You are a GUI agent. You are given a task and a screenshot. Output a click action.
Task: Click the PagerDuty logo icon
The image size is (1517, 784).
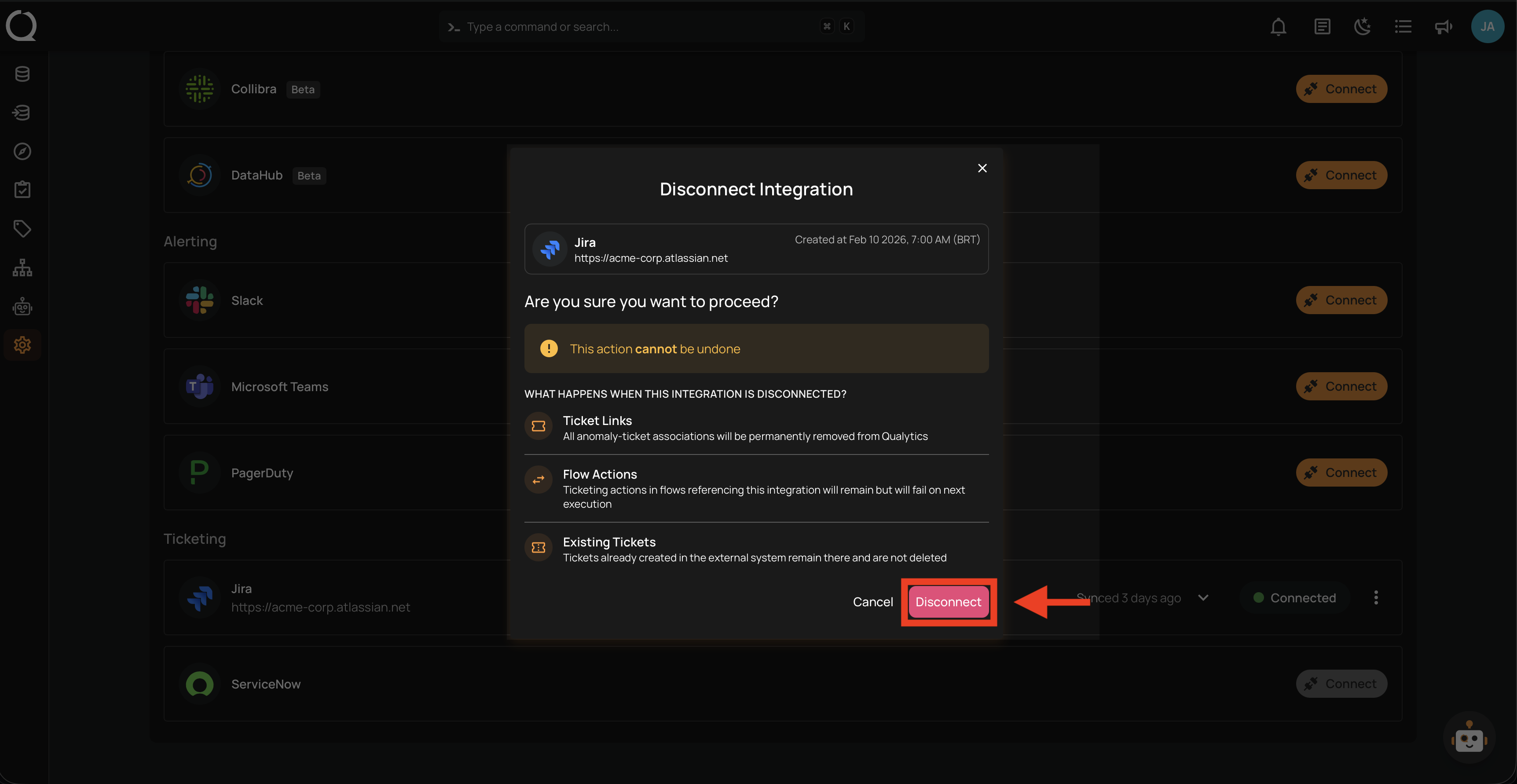pyautogui.click(x=200, y=473)
